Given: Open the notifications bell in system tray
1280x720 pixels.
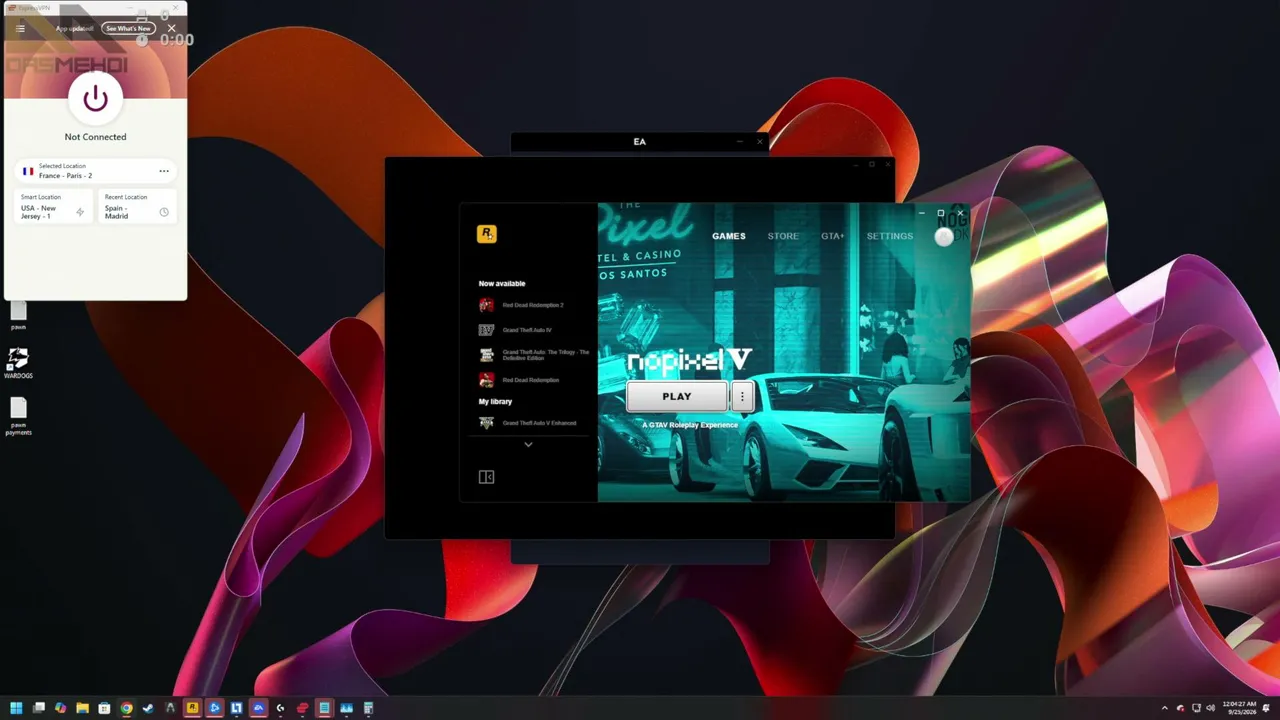Looking at the screenshot, I should 1266,708.
